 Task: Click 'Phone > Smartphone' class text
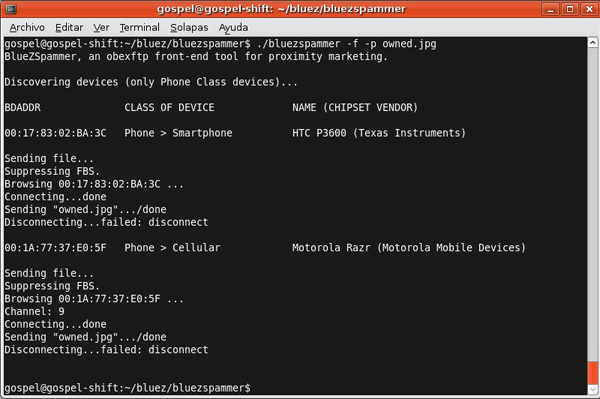pyautogui.click(x=178, y=133)
